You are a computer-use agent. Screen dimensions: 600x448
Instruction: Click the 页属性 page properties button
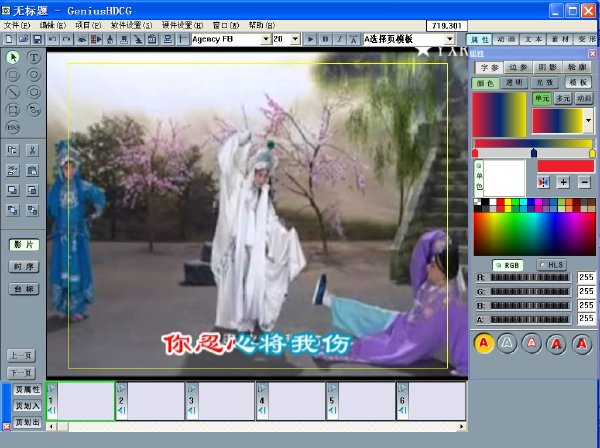click(x=27, y=389)
